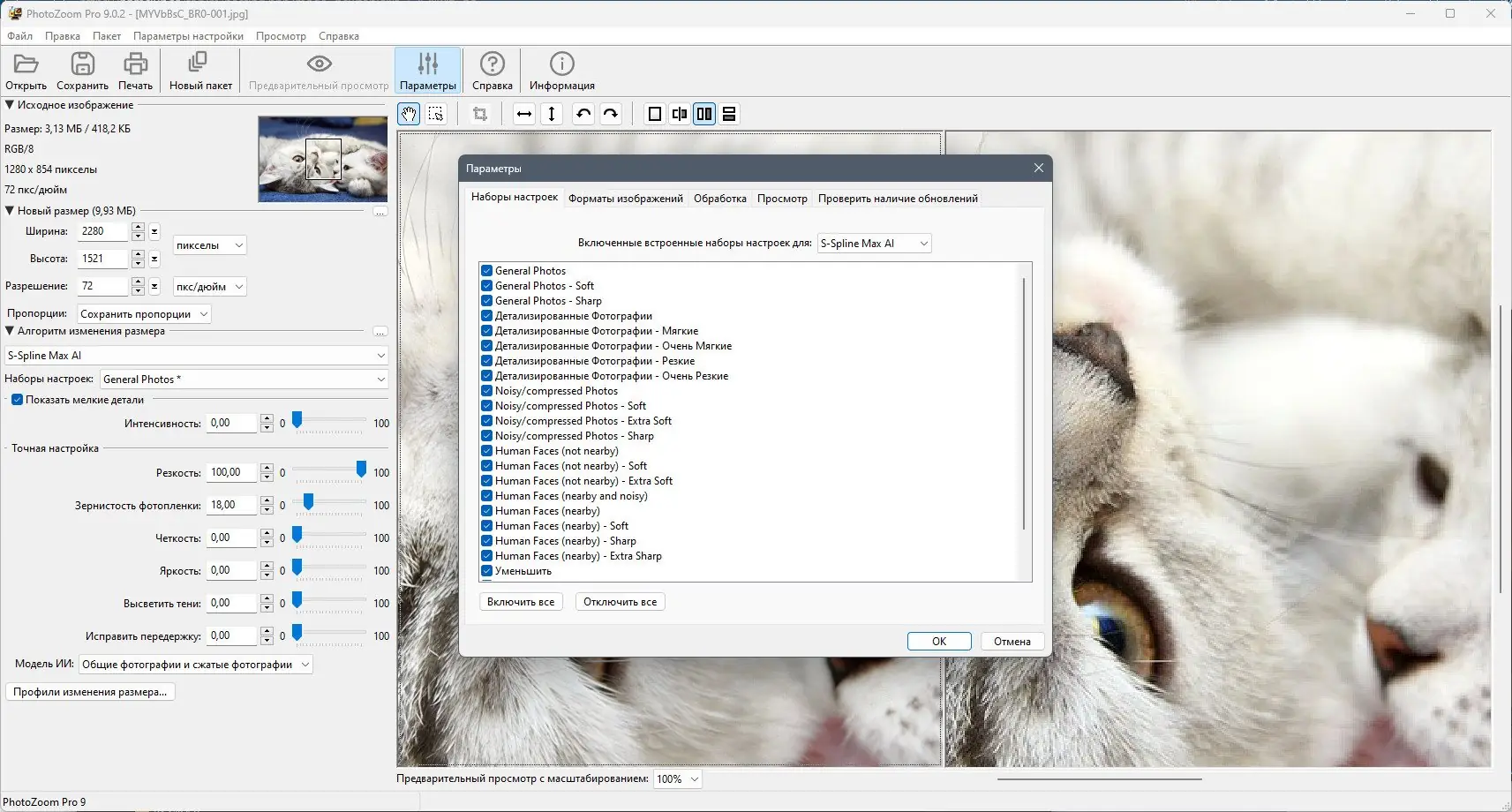Rotate the image counterclockwise
Image resolution: width=1512 pixels, height=812 pixels.
point(583,114)
